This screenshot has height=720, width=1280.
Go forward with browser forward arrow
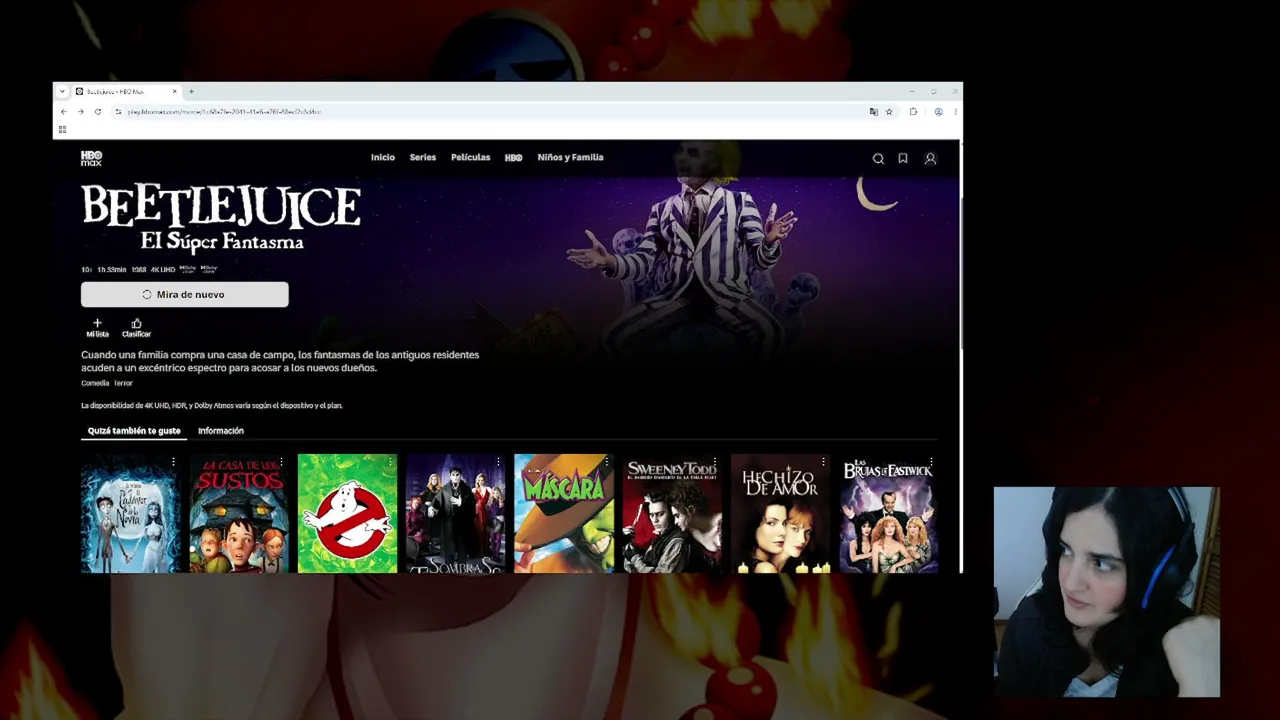80,112
